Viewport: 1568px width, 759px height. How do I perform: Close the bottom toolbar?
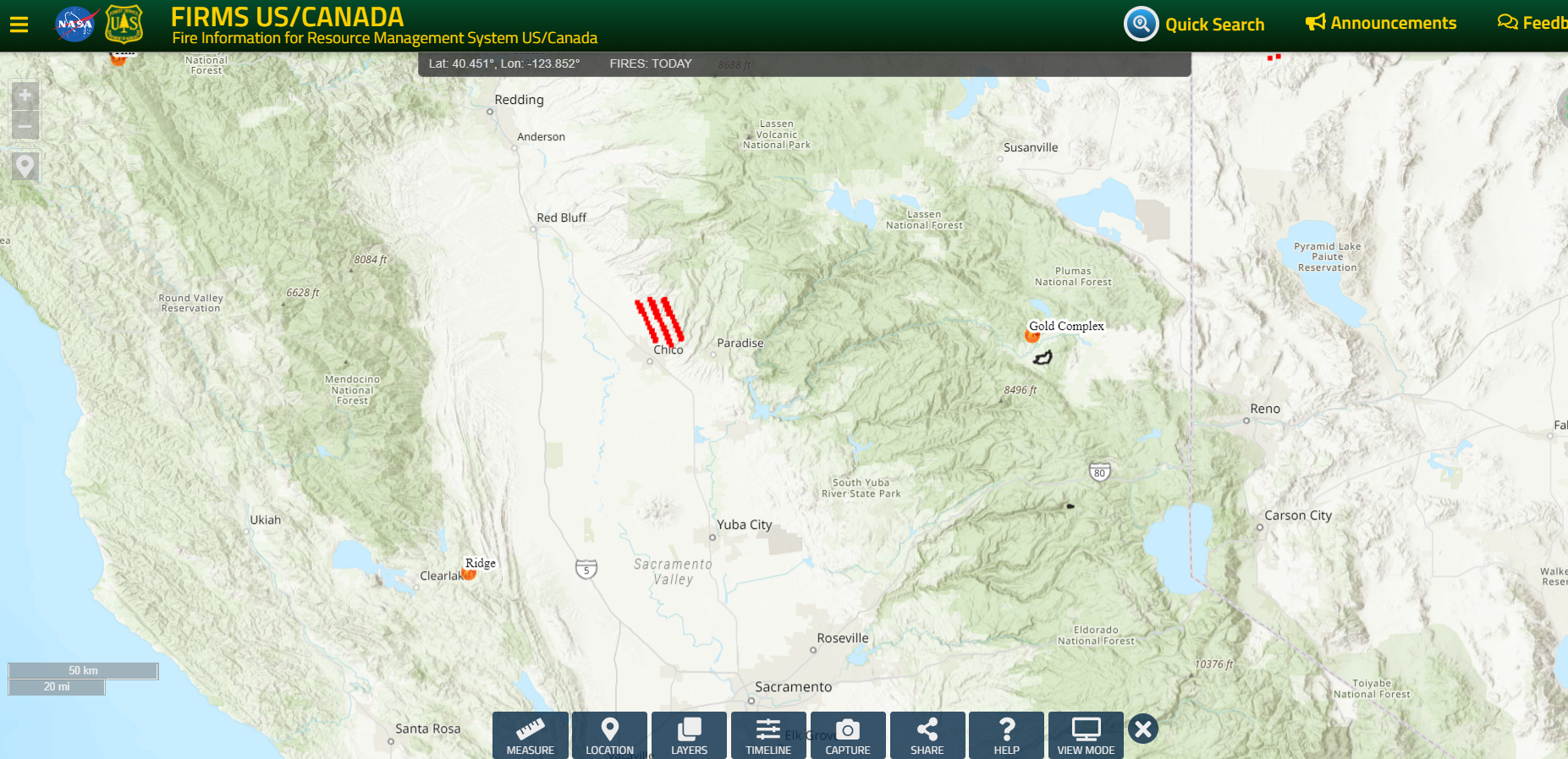tap(1143, 729)
